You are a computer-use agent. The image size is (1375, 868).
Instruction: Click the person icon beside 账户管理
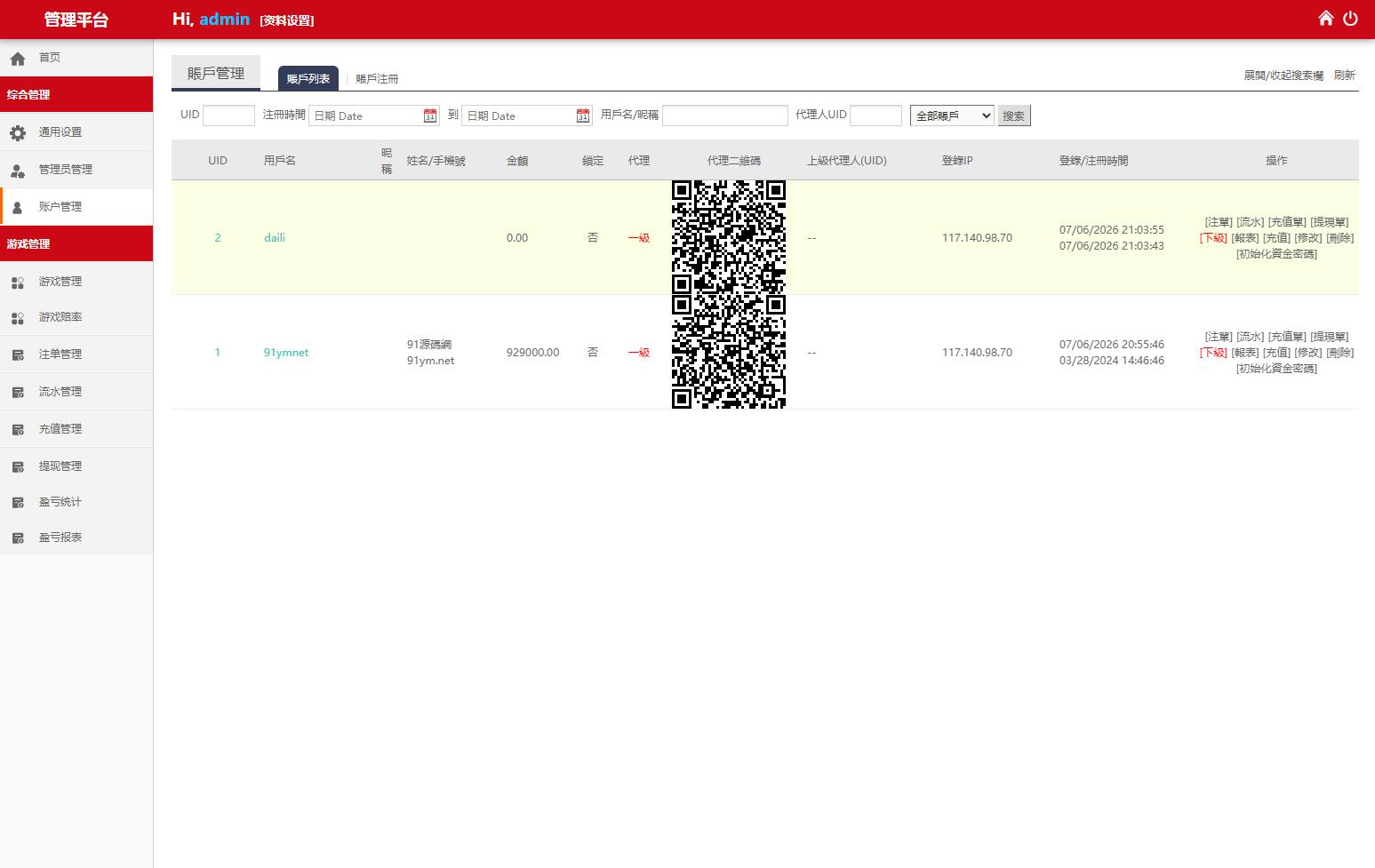(18, 208)
